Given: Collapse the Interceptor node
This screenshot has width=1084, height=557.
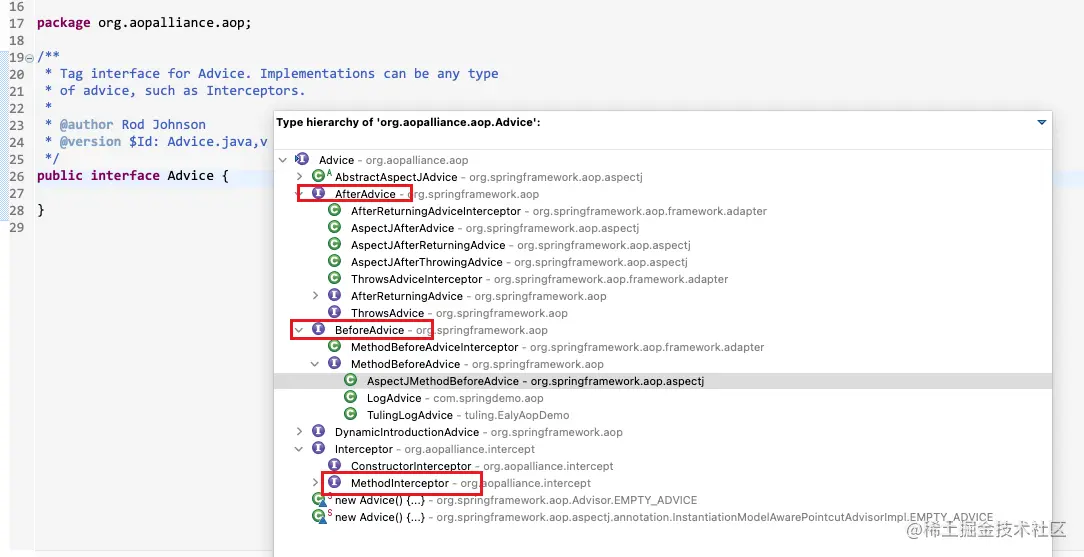Looking at the screenshot, I should tap(299, 449).
